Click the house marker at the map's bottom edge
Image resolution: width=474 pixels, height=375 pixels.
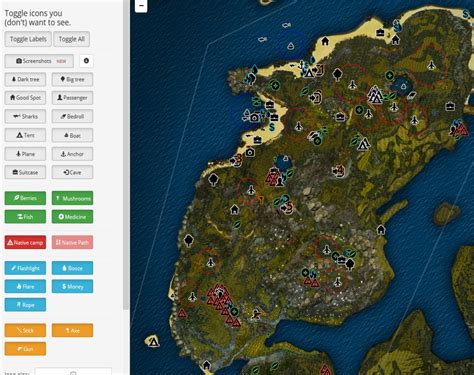pyautogui.click(x=207, y=365)
